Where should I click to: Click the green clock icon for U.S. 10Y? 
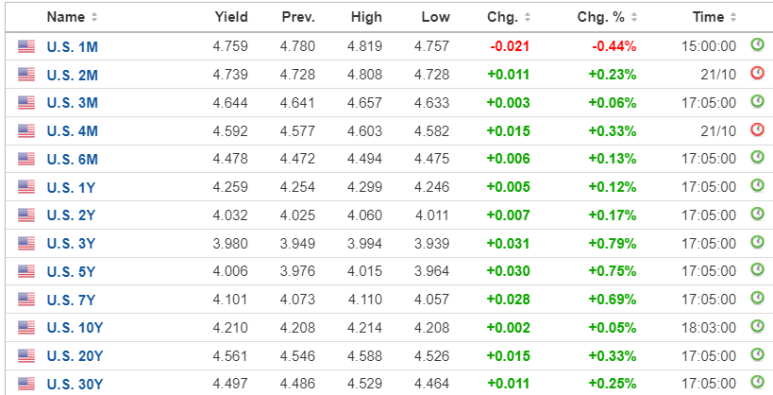[x=757, y=326]
